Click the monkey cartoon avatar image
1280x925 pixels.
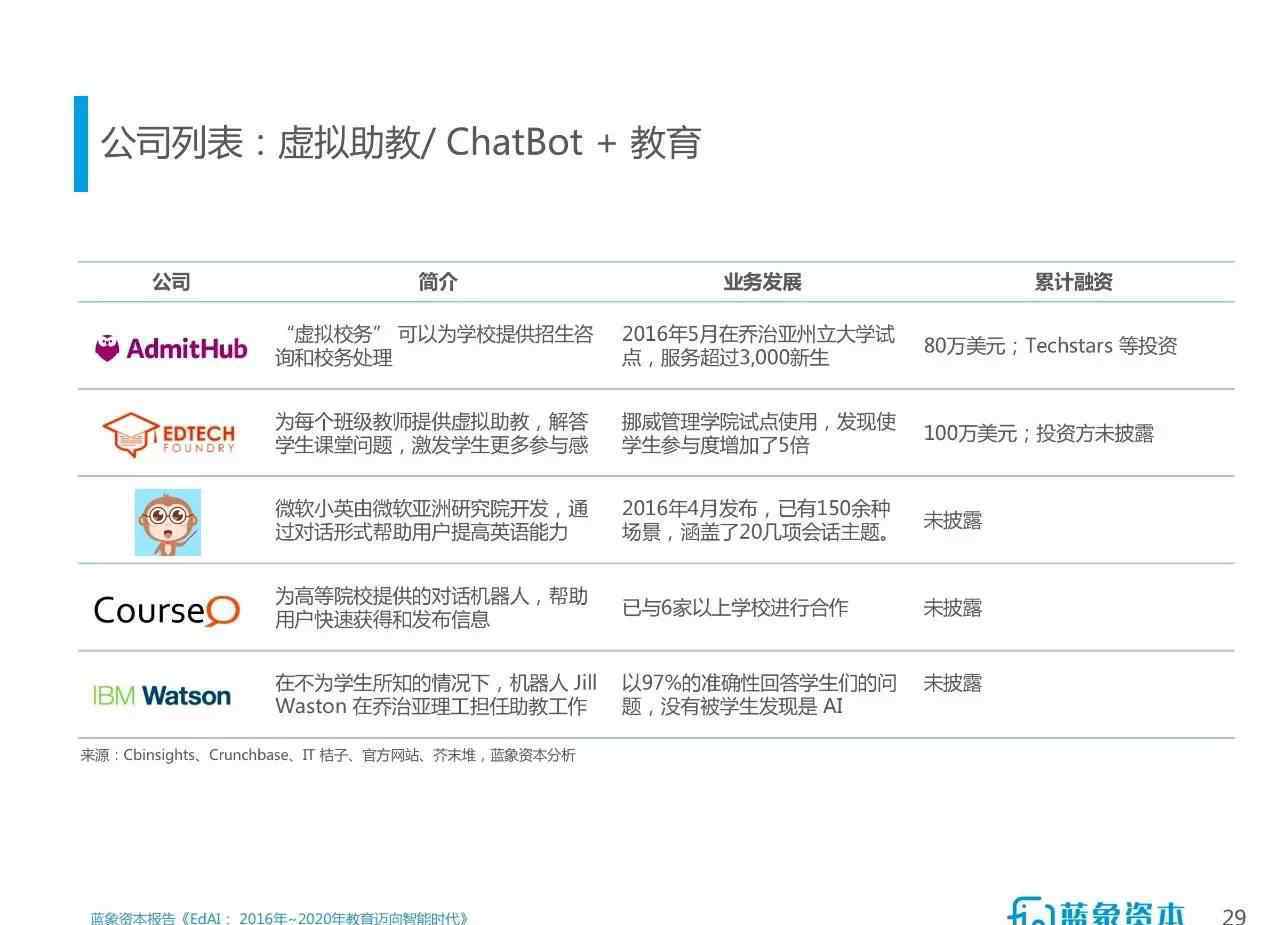click(168, 522)
